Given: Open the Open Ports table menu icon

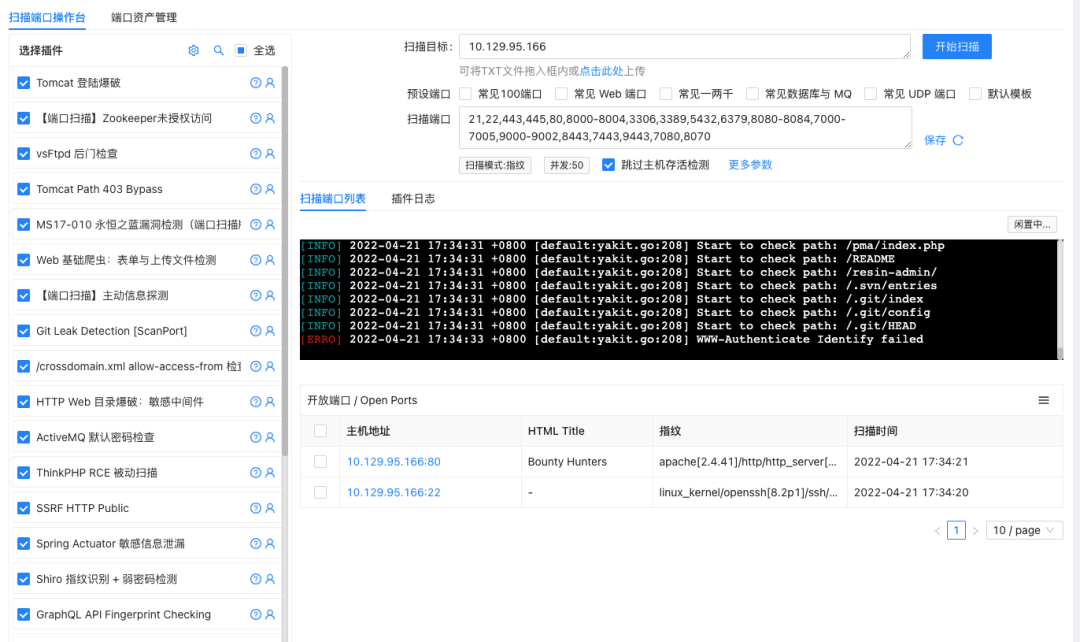Looking at the screenshot, I should tap(1043, 400).
